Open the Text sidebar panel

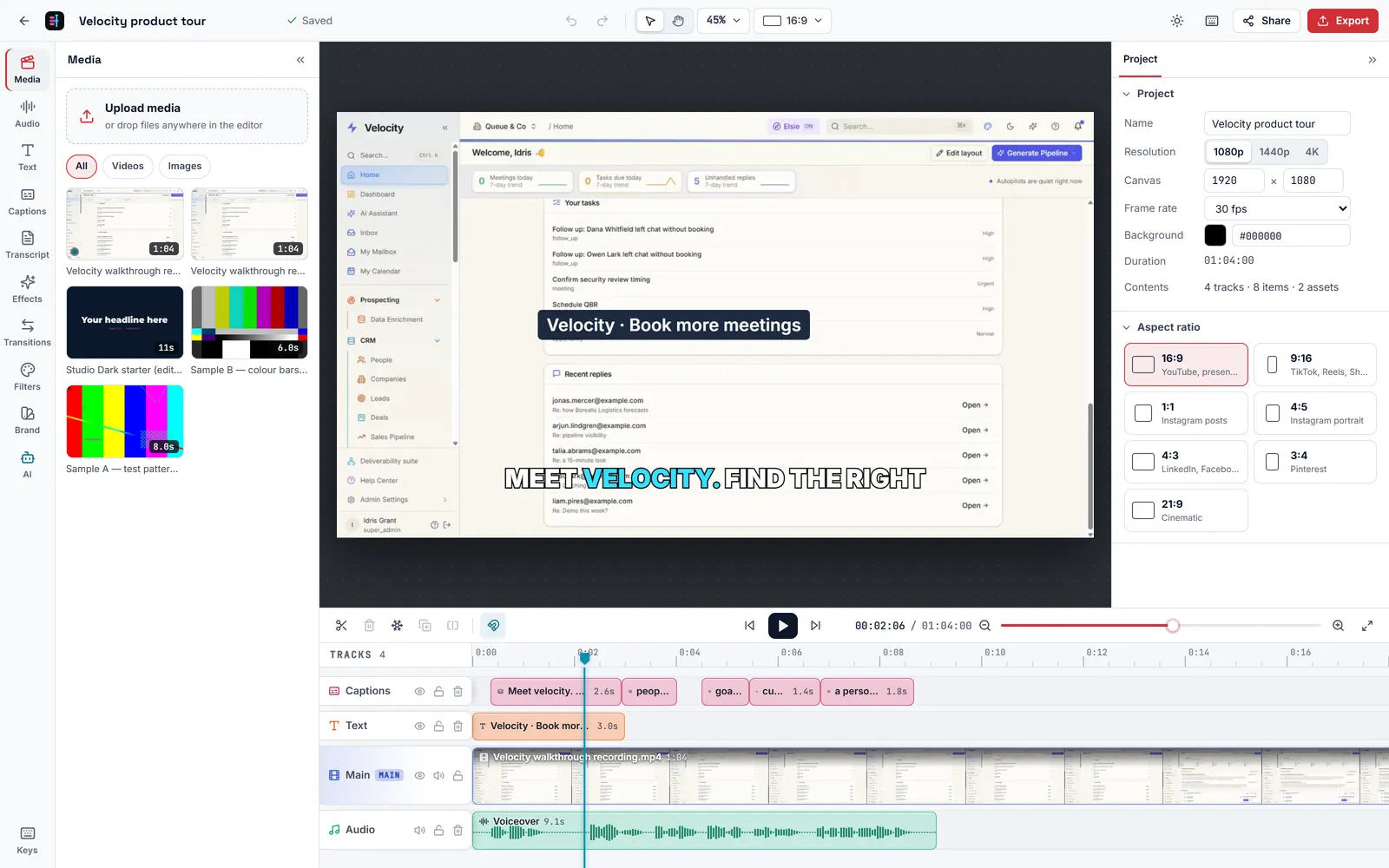click(x=28, y=157)
